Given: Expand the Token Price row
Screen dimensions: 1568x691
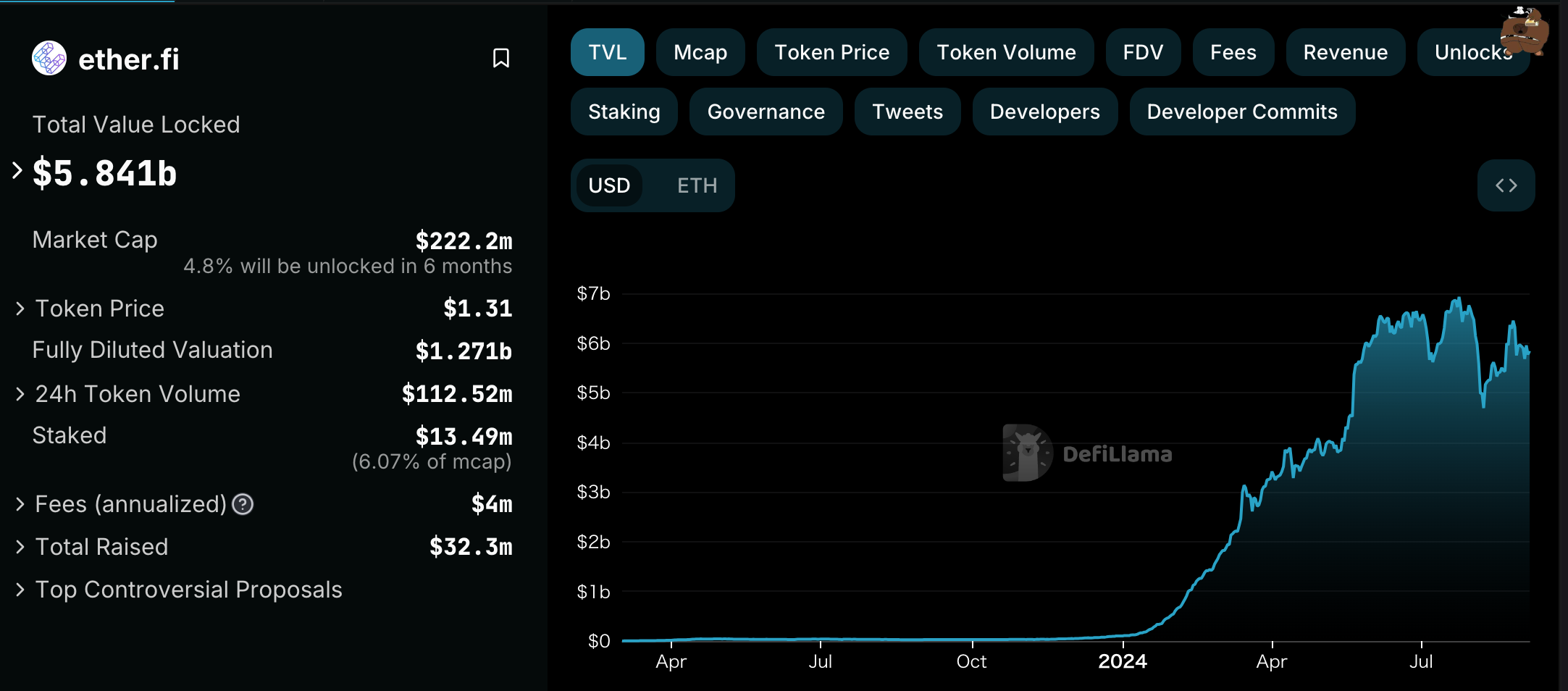Looking at the screenshot, I should (20, 309).
